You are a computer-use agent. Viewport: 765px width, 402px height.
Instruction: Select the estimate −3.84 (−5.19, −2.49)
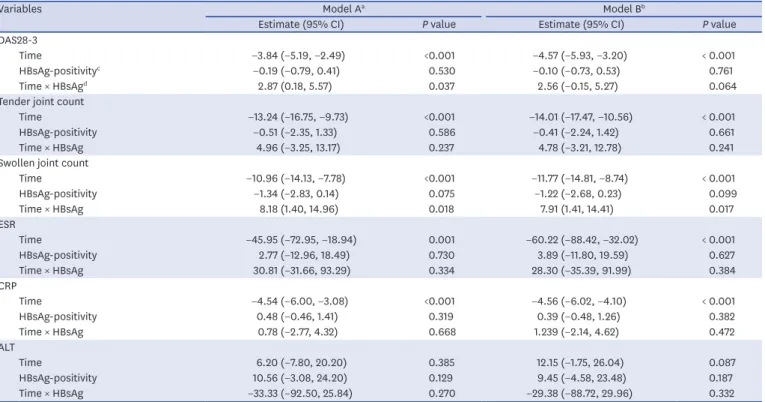(298, 56)
